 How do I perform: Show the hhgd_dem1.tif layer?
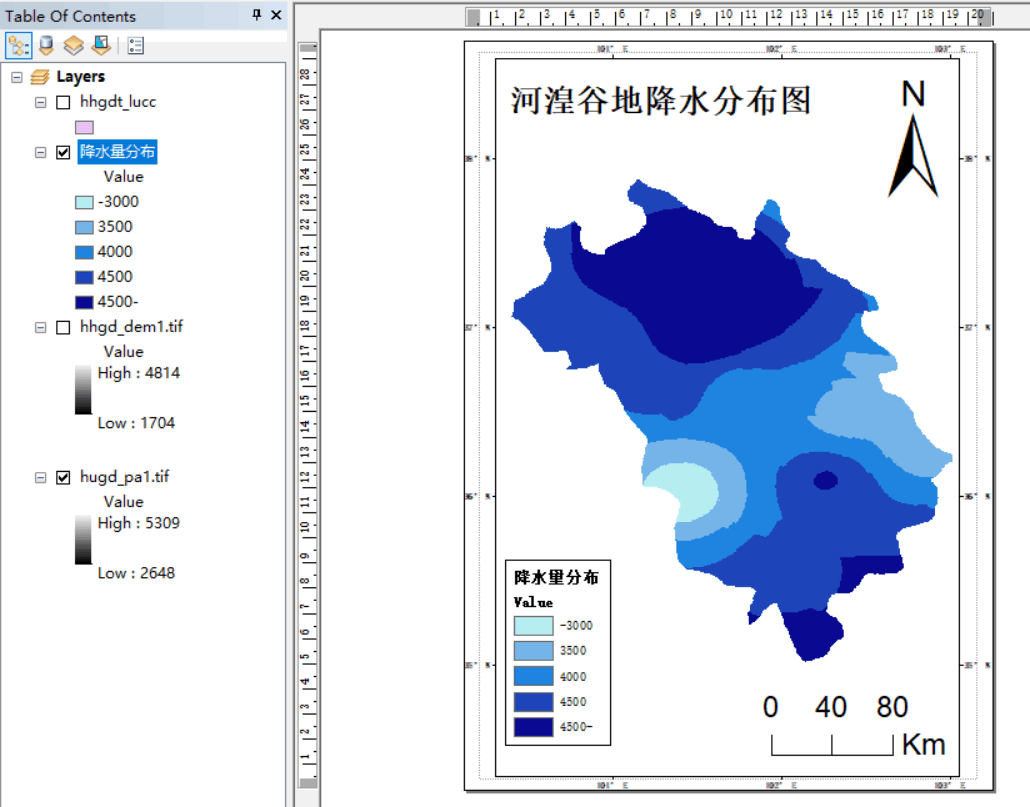(x=64, y=326)
